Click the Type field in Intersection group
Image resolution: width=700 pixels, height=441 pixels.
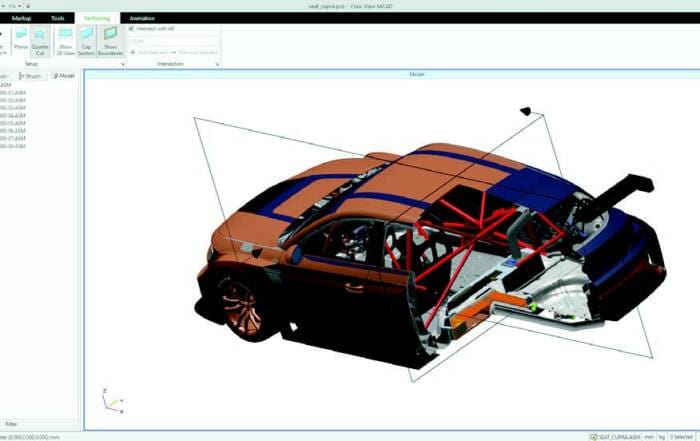point(173,41)
